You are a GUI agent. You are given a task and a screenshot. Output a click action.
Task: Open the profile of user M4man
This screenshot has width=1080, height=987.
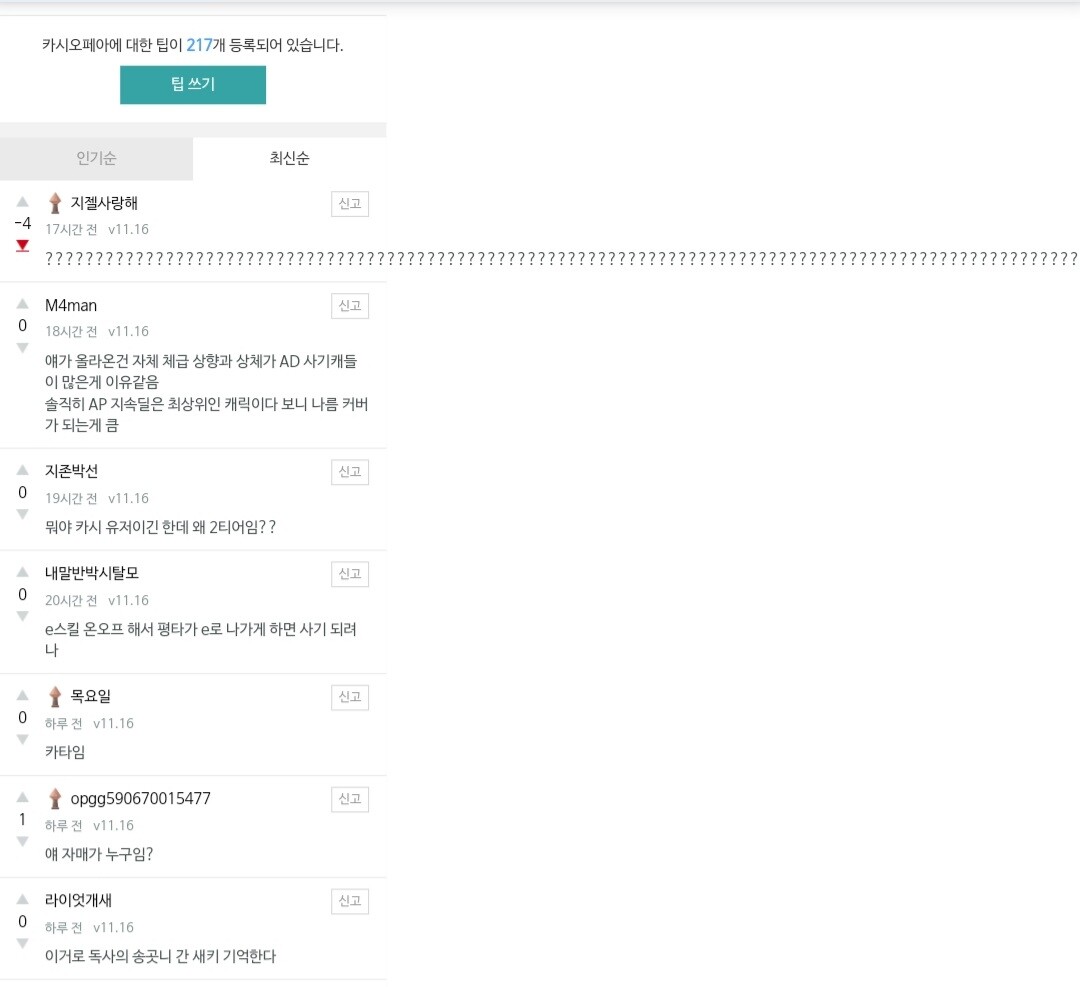click(x=71, y=305)
